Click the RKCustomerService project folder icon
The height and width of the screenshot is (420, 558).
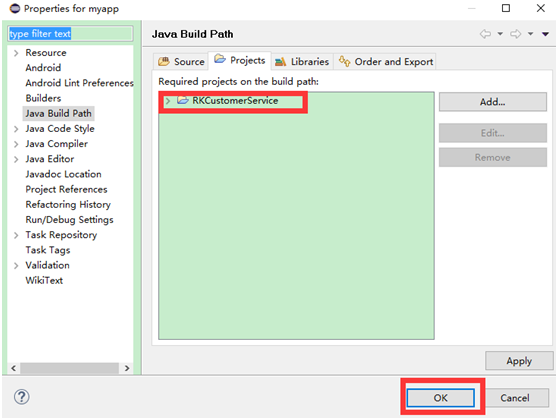coord(183,100)
